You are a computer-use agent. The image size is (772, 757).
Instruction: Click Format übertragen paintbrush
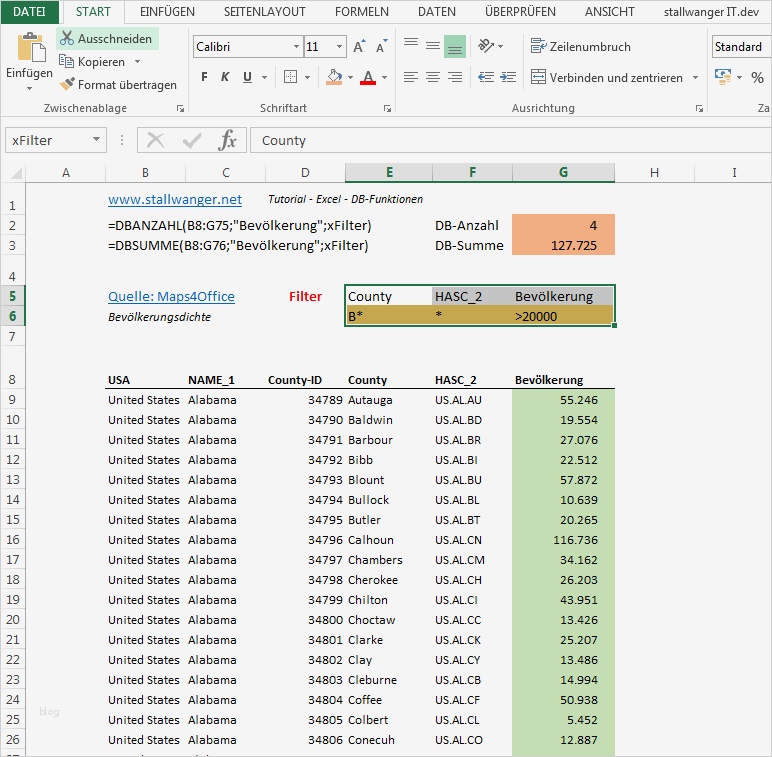click(x=118, y=85)
